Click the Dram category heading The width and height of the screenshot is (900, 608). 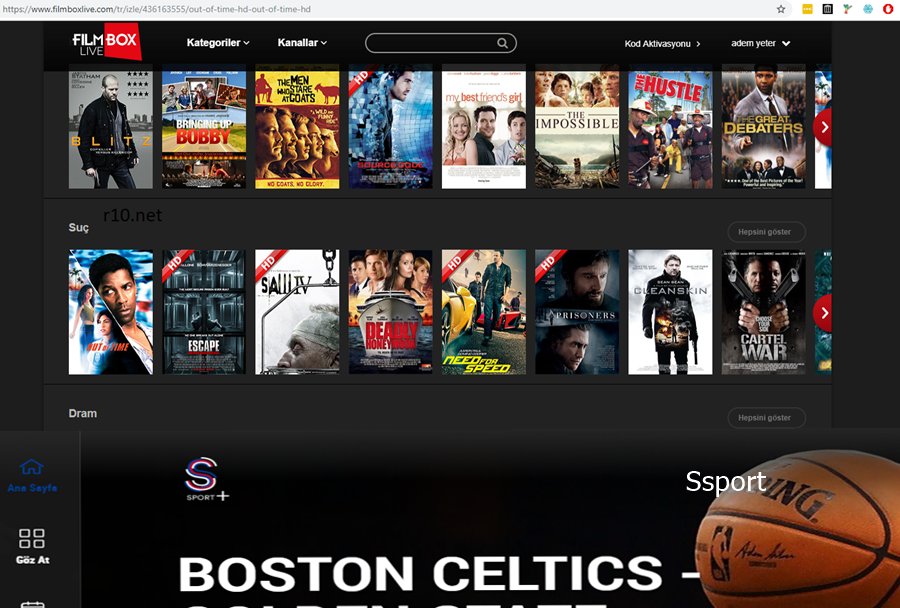coord(83,413)
